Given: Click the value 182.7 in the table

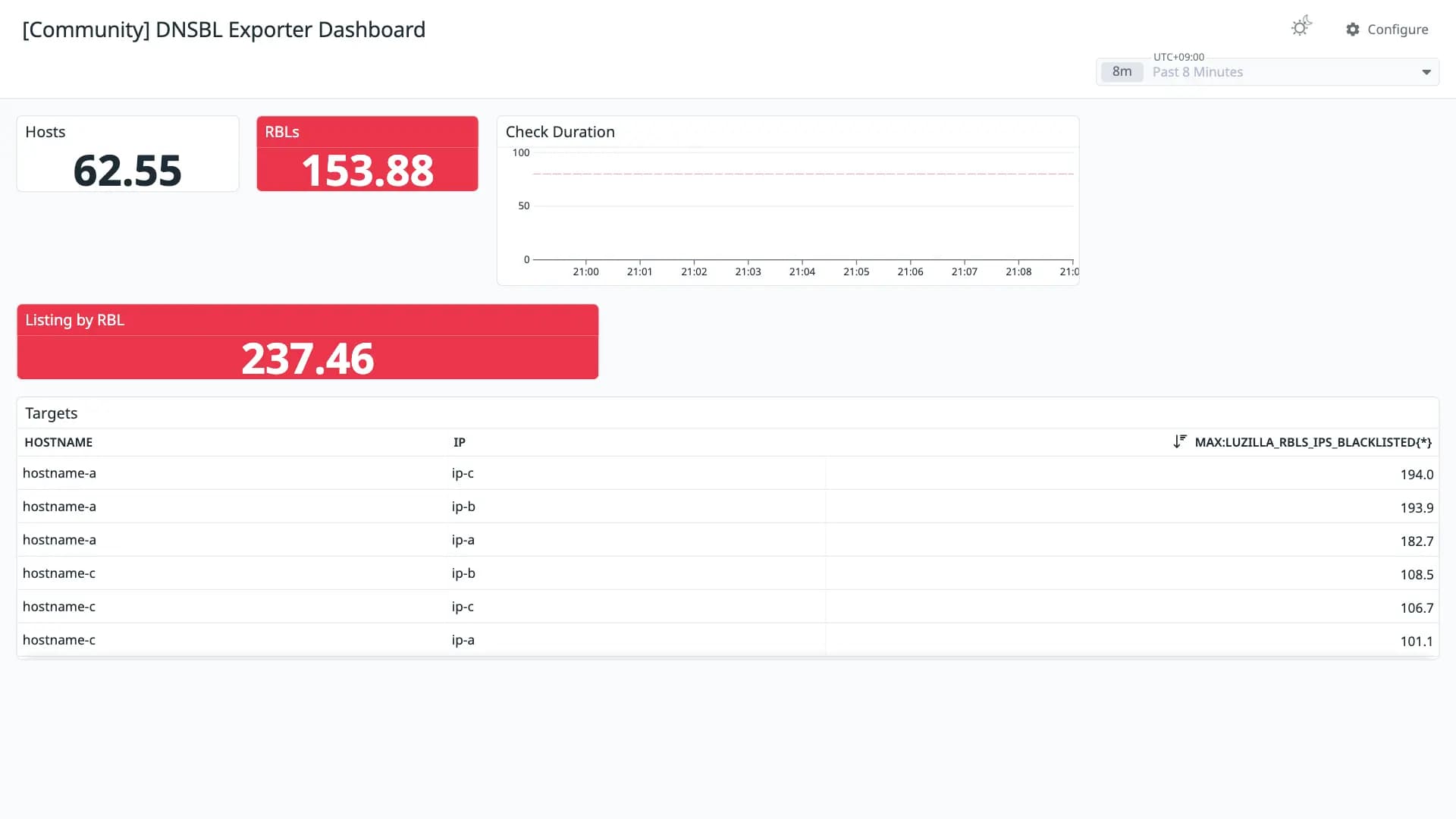Looking at the screenshot, I should coord(1417,541).
